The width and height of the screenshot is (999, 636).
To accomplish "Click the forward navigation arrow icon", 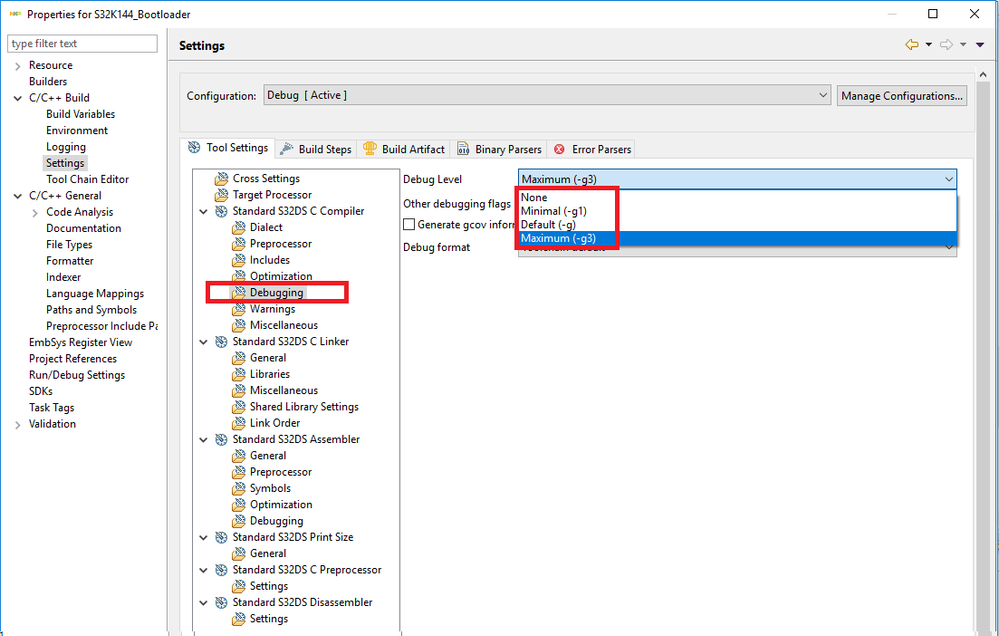I will click(x=947, y=45).
